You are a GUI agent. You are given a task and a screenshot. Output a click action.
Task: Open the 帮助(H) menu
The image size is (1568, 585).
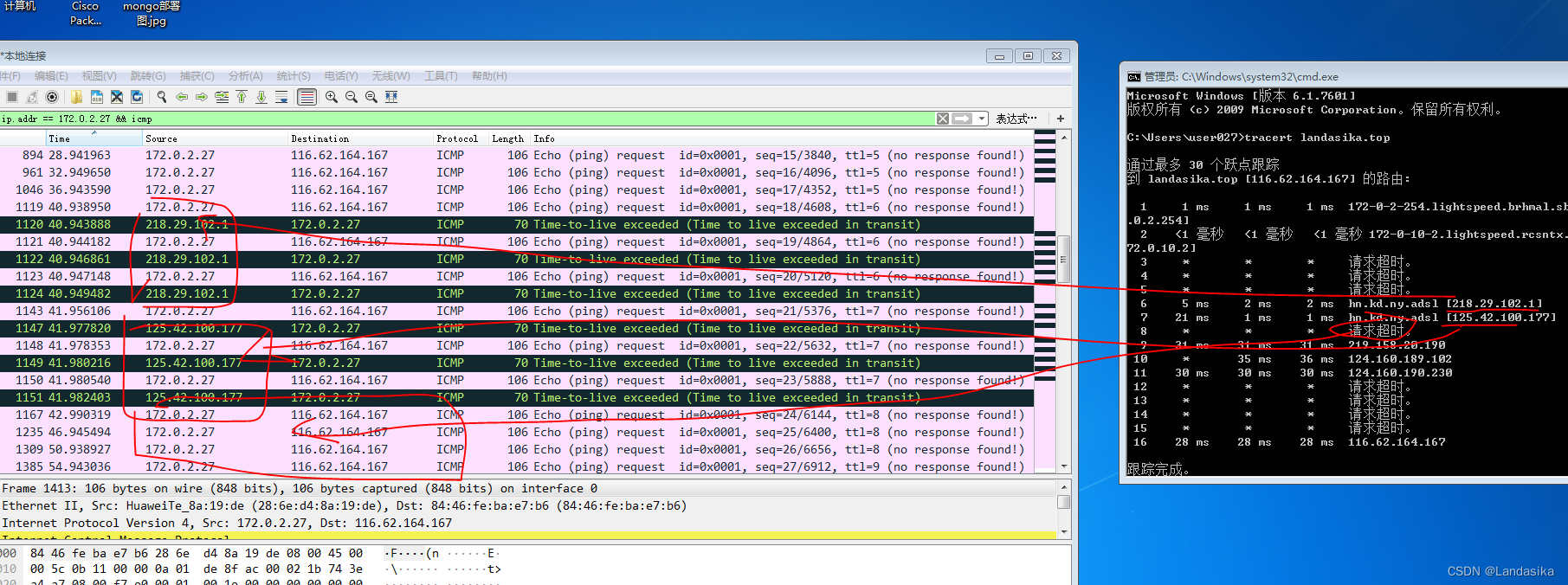click(x=489, y=76)
